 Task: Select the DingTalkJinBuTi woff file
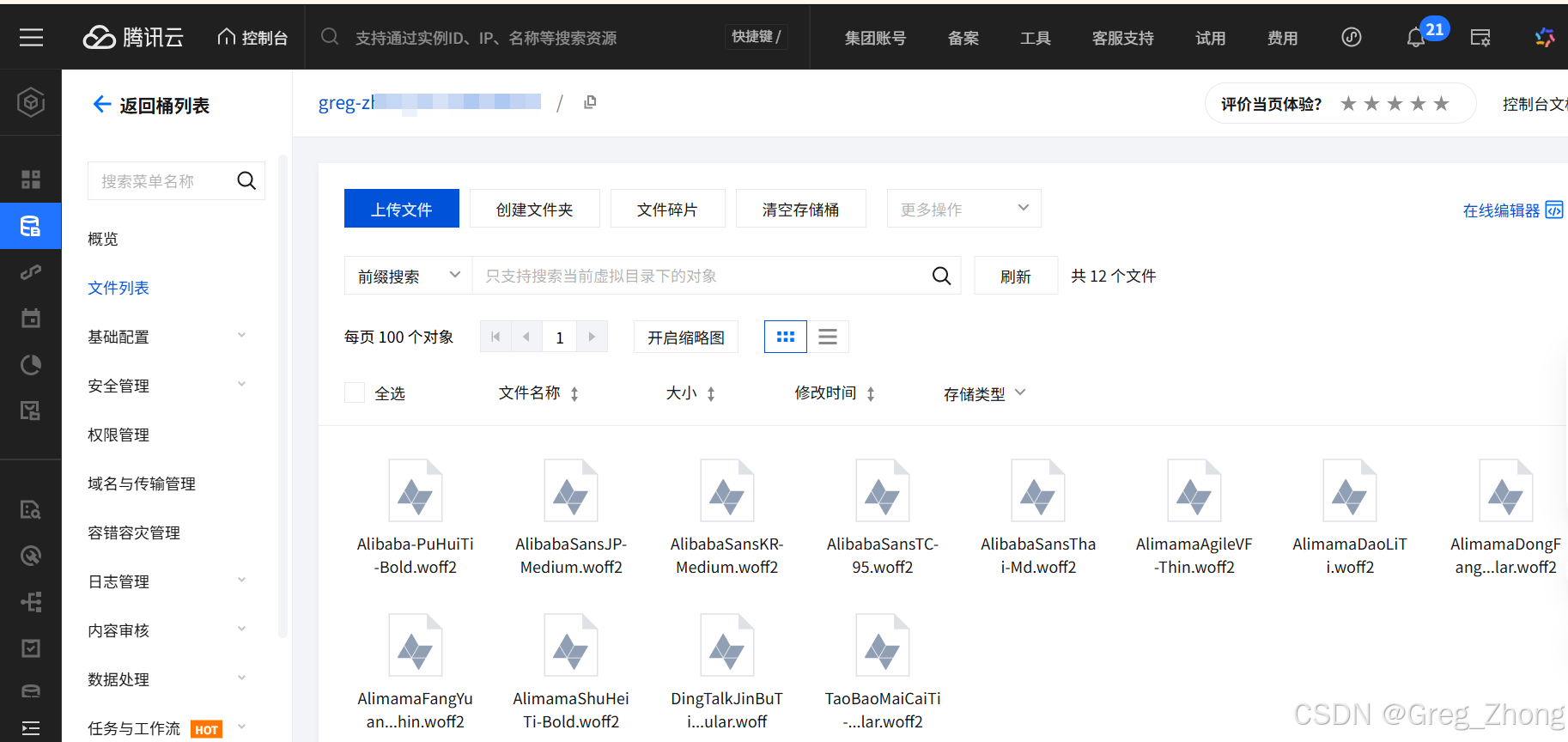tap(727, 672)
